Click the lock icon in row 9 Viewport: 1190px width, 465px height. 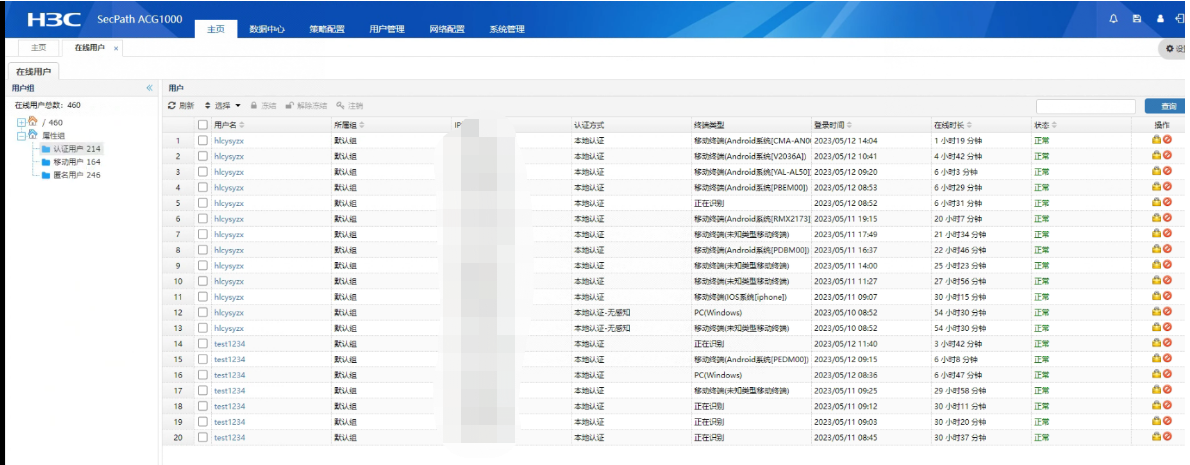[1157, 264]
